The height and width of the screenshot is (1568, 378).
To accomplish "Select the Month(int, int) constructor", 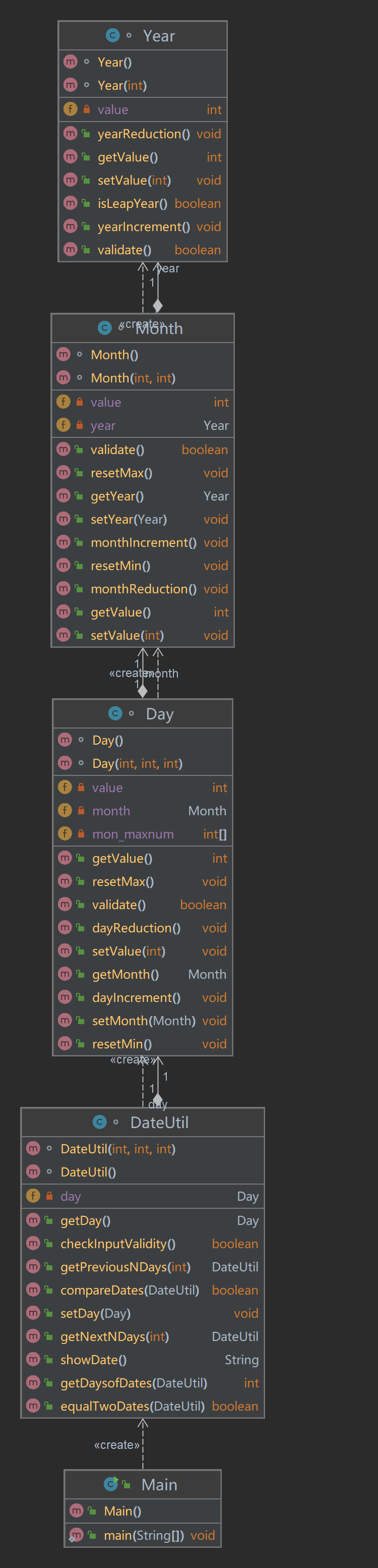I will click(x=133, y=378).
